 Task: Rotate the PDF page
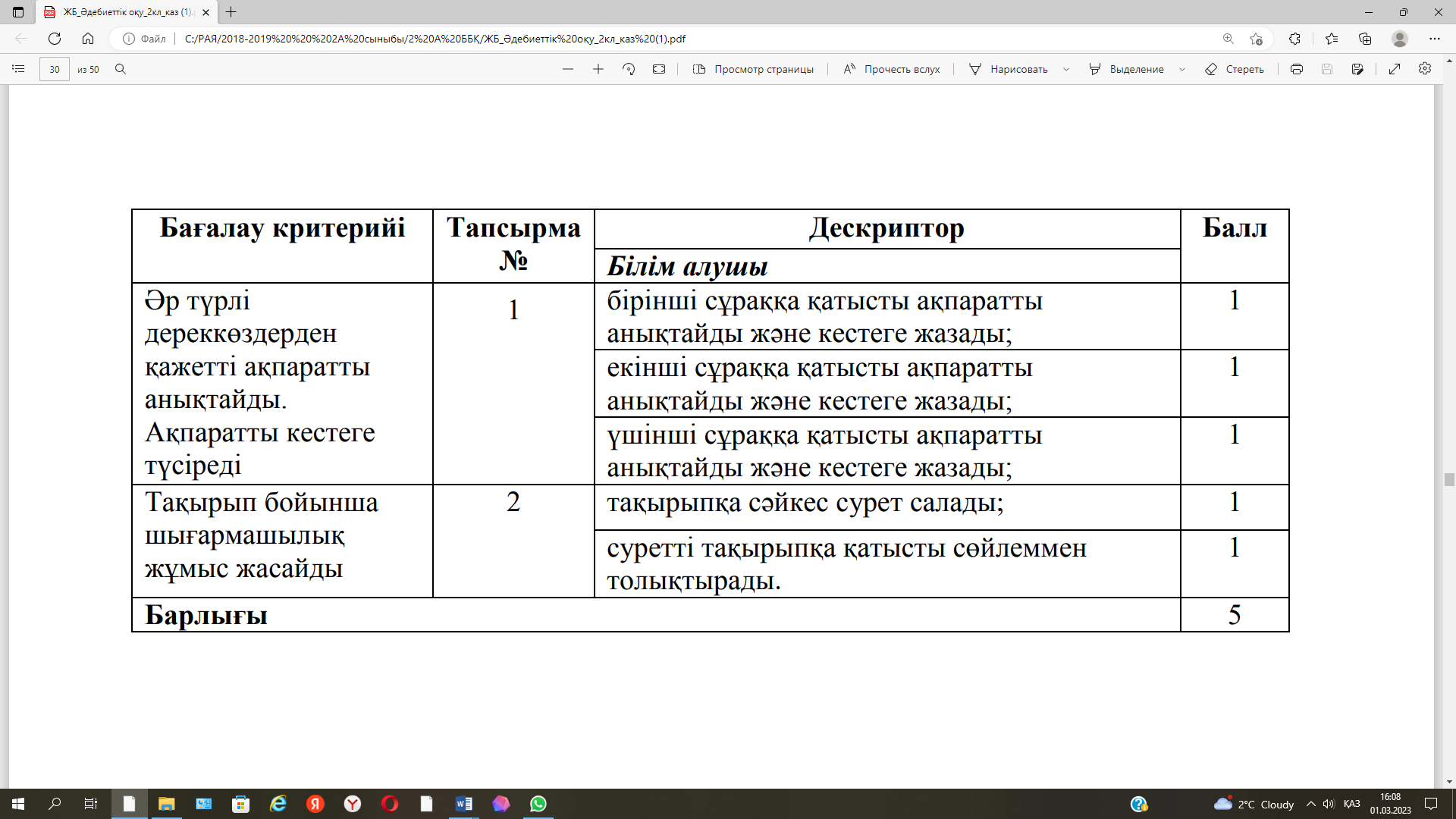coord(629,69)
